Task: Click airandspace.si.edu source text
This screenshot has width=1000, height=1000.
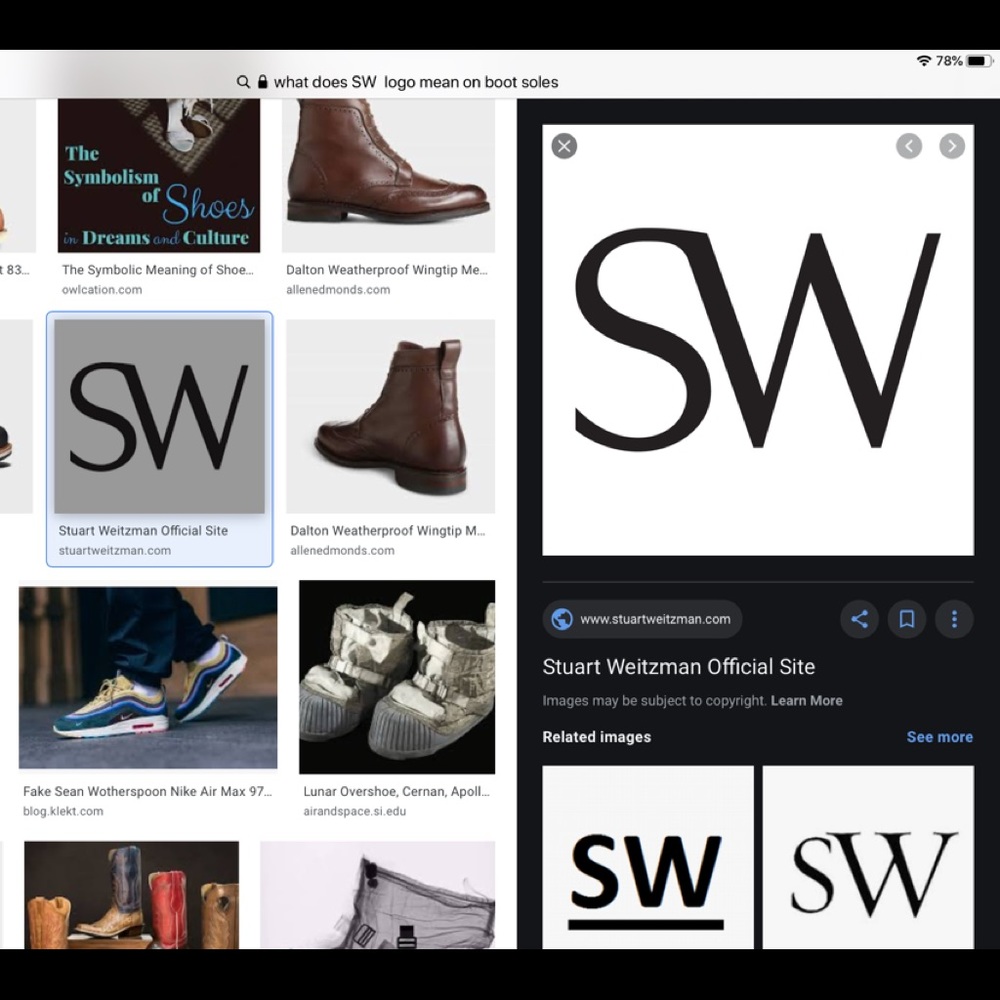Action: [x=355, y=811]
